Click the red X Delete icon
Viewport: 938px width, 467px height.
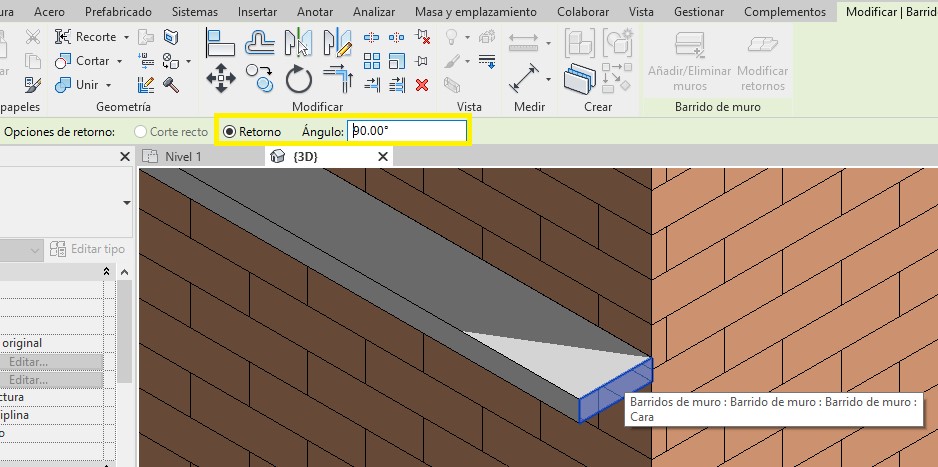coord(422,85)
